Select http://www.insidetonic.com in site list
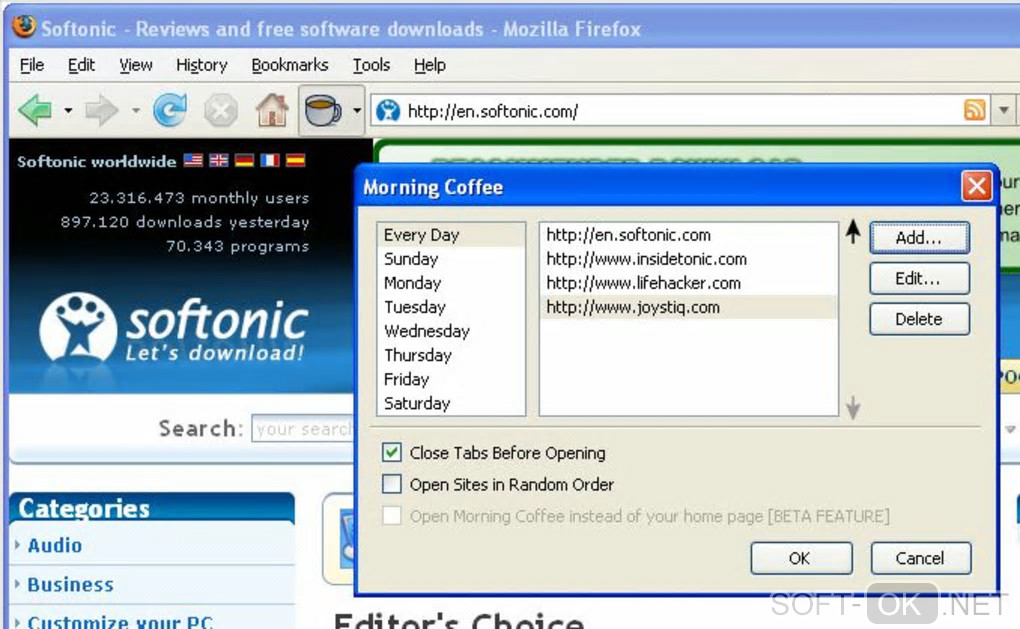This screenshot has height=629, width=1020. [x=689, y=259]
